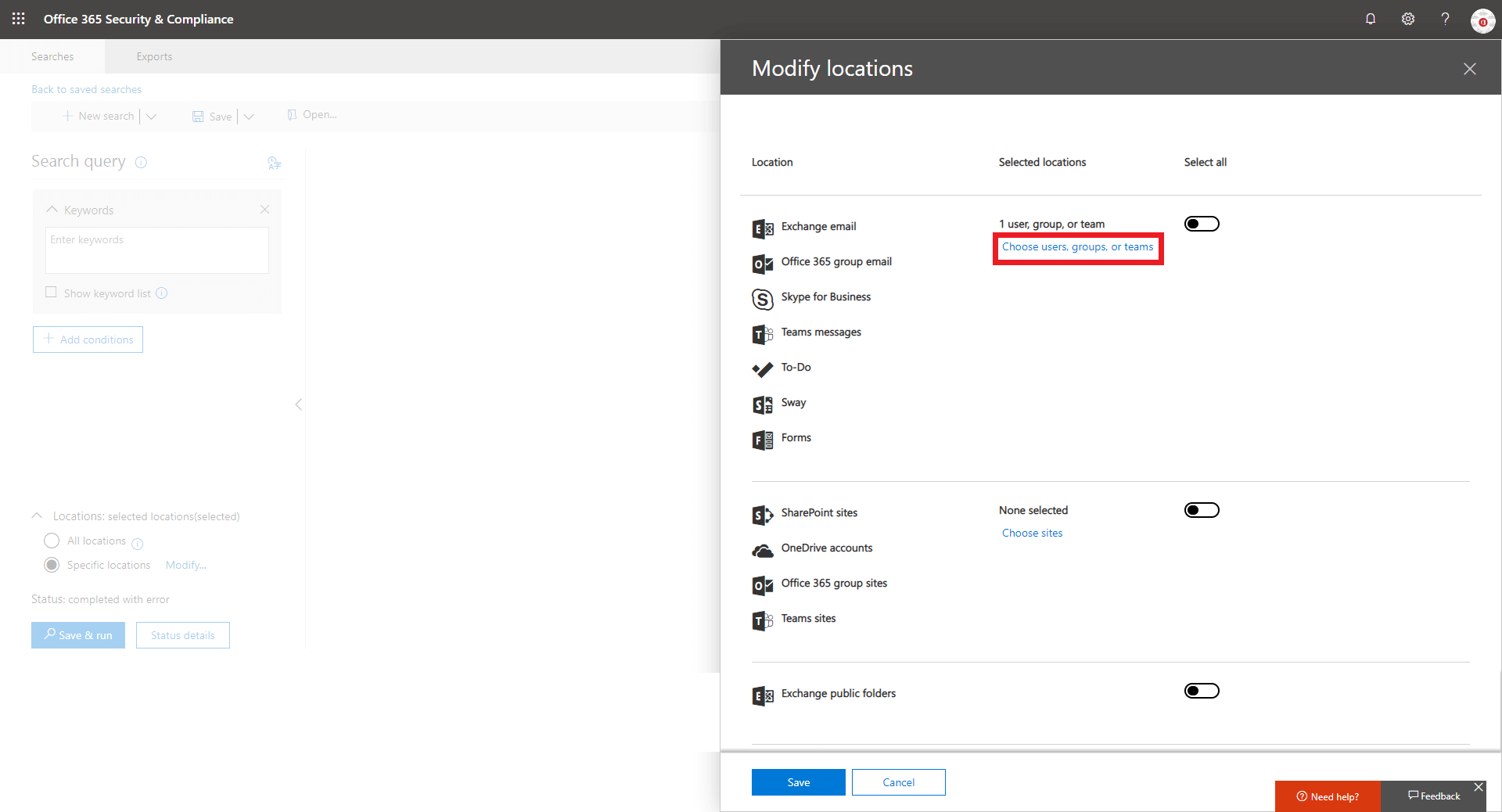Toggle Select all for Exchange email
The width and height of the screenshot is (1502, 812).
coord(1202,225)
